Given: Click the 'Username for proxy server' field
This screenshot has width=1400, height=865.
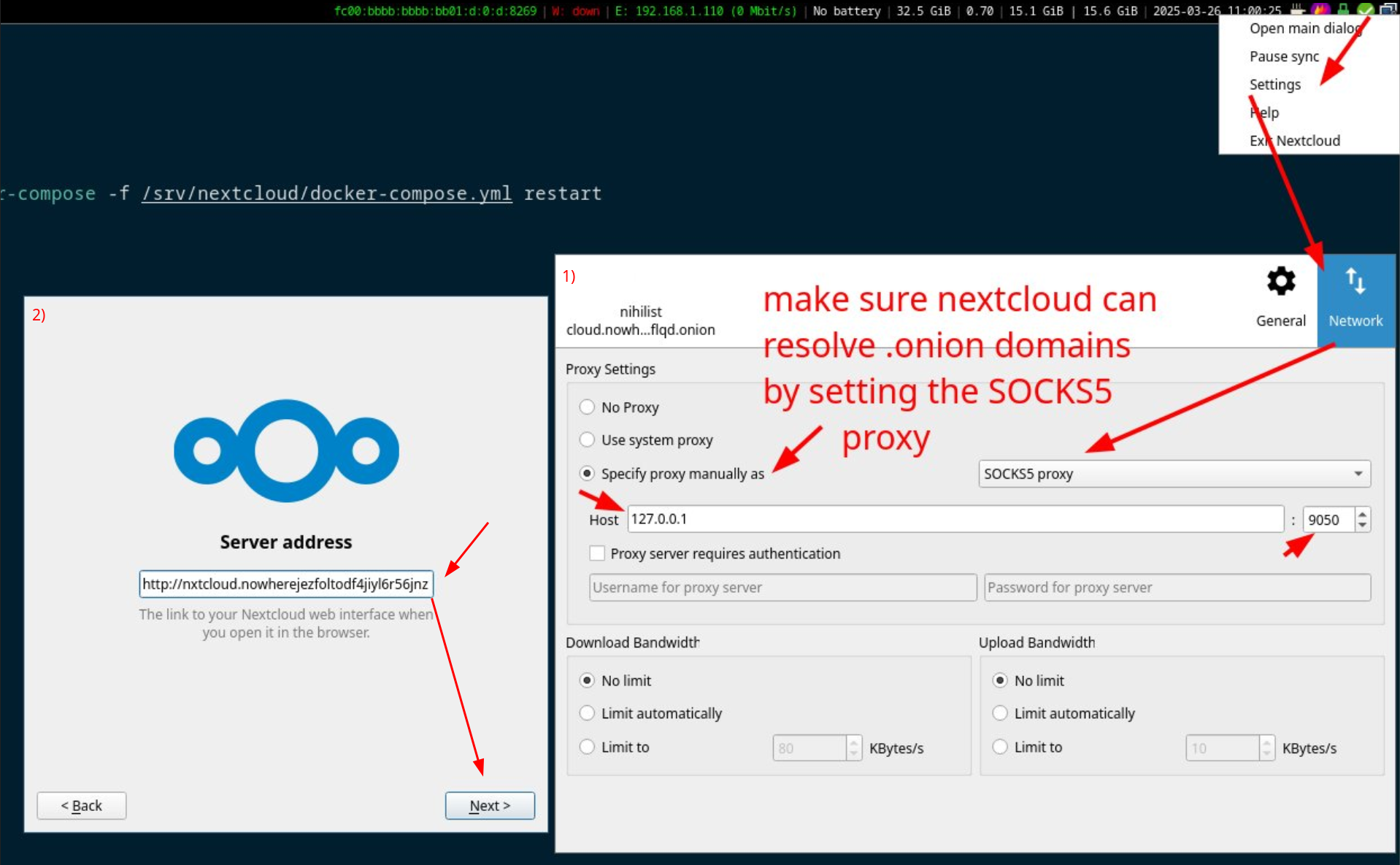Looking at the screenshot, I should (782, 588).
